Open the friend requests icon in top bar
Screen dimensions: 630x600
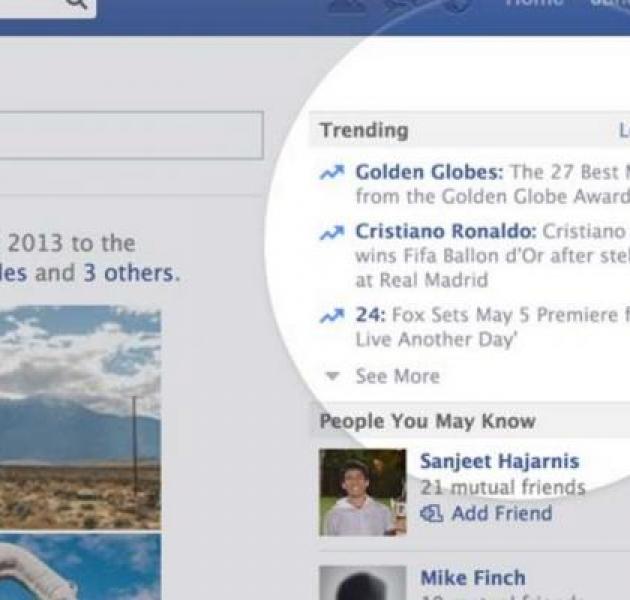click(x=348, y=5)
